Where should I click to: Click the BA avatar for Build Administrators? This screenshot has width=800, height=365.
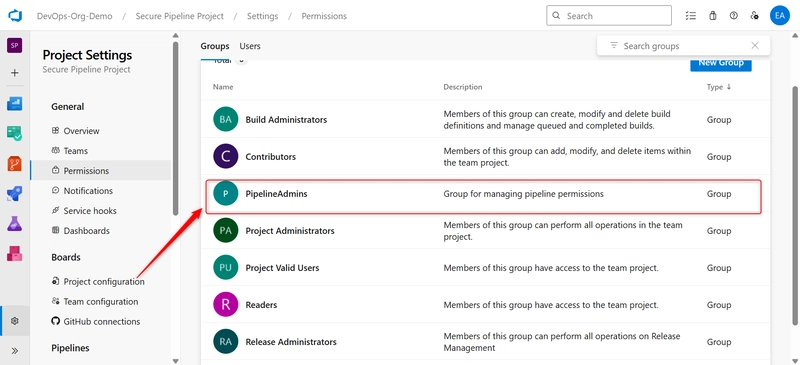click(x=226, y=119)
